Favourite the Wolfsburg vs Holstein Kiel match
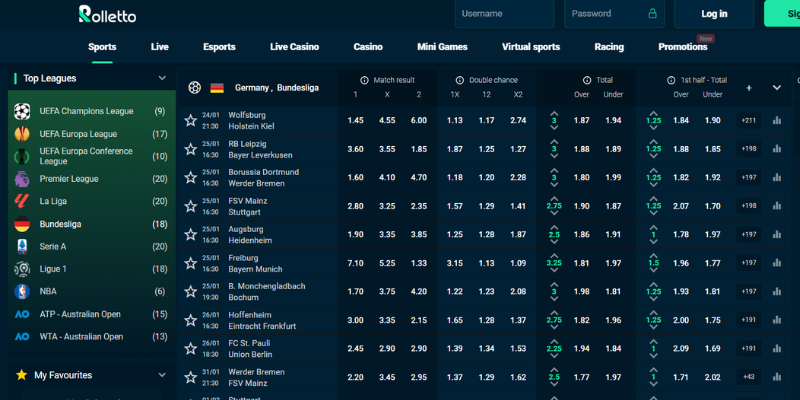The width and height of the screenshot is (800, 400). pyautogui.click(x=191, y=120)
